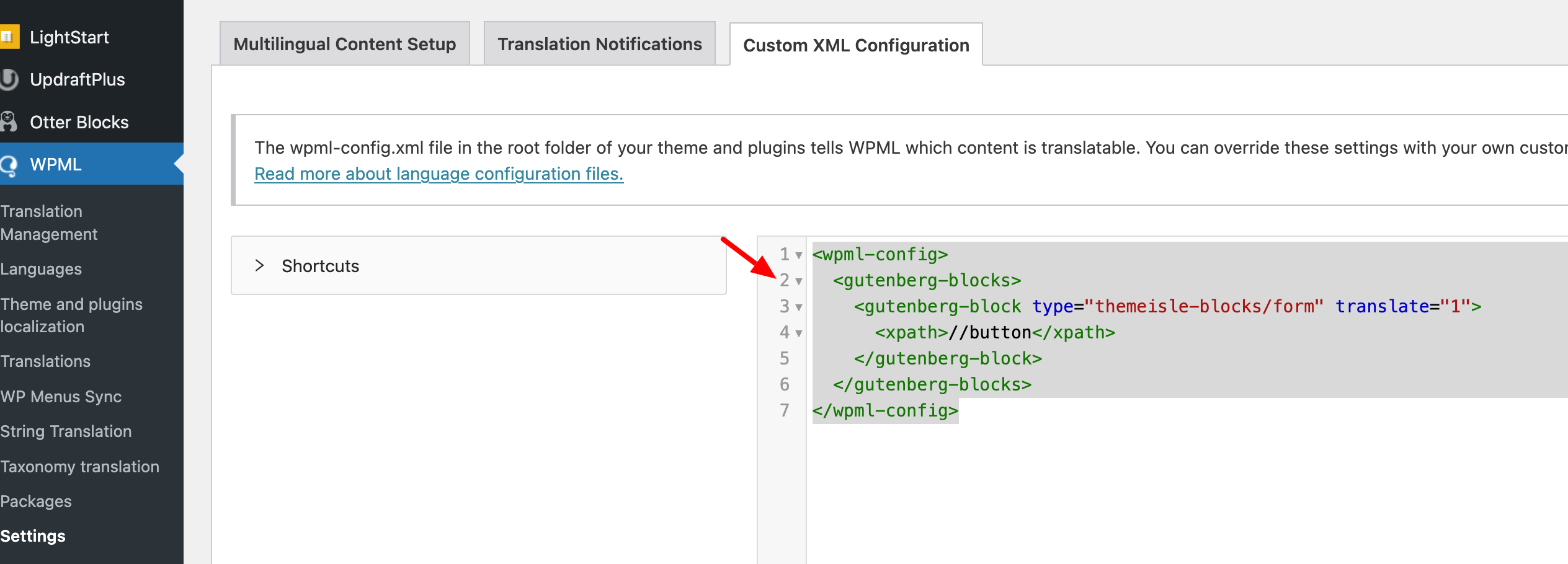The image size is (1568, 564).
Task: Click the opening gutenberg-blocks tag
Action: pos(927,280)
